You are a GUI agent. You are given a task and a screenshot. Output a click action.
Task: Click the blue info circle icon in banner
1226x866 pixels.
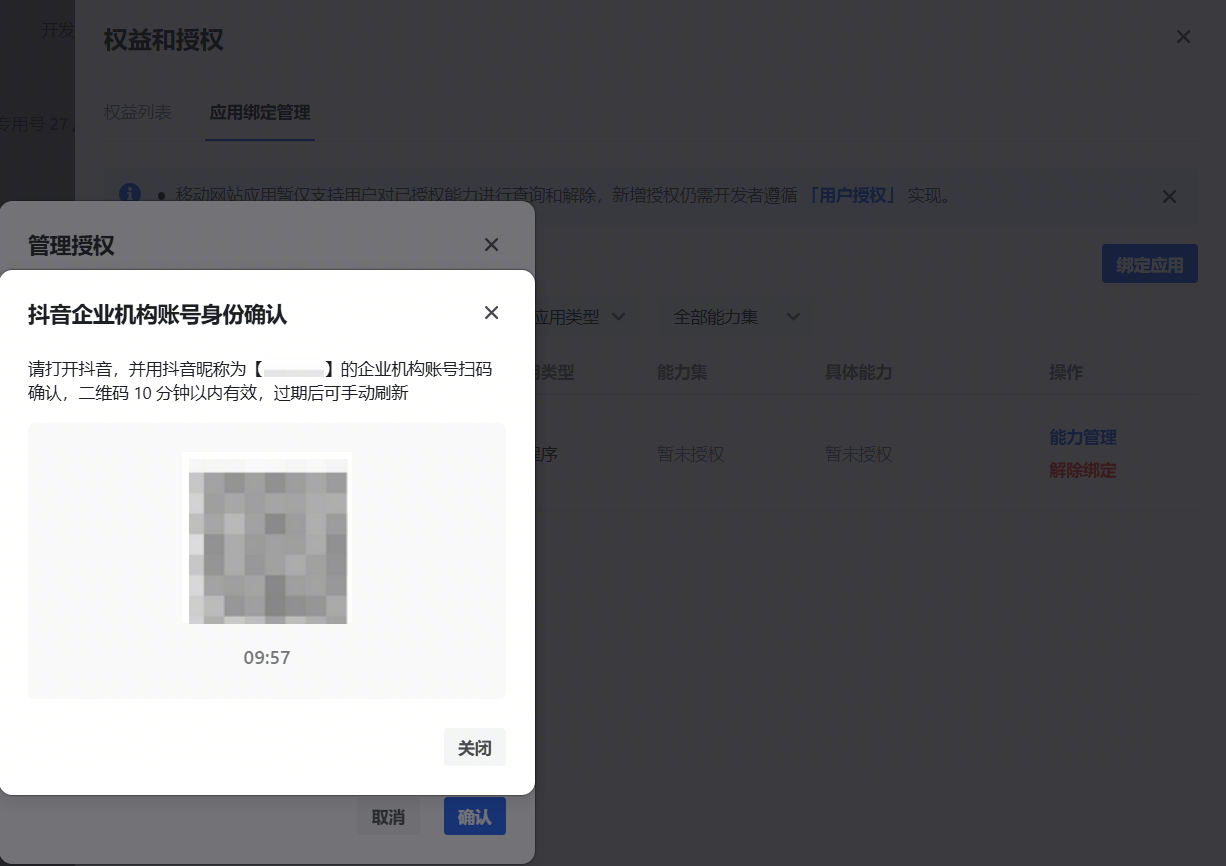click(x=130, y=193)
